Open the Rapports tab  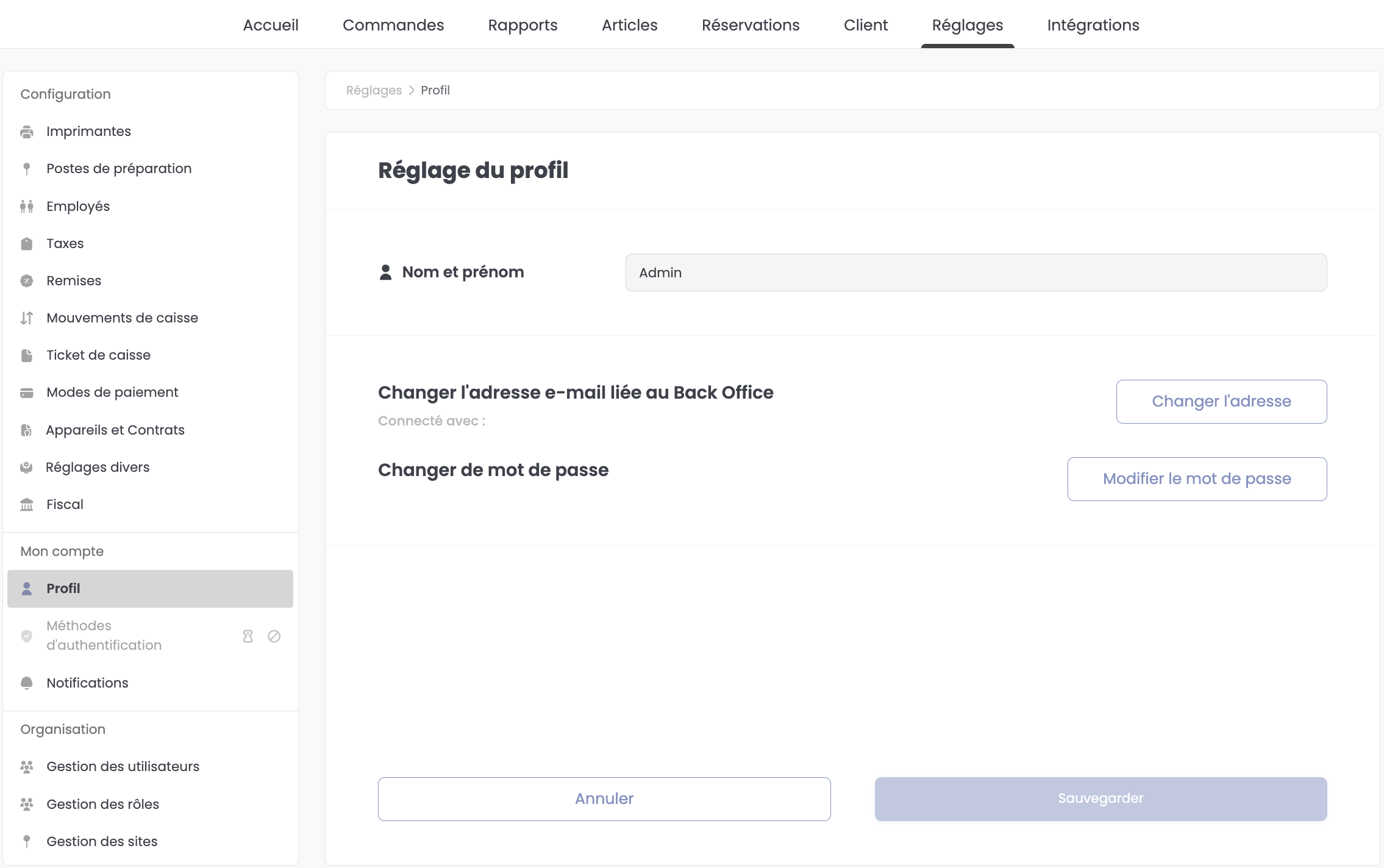523,25
